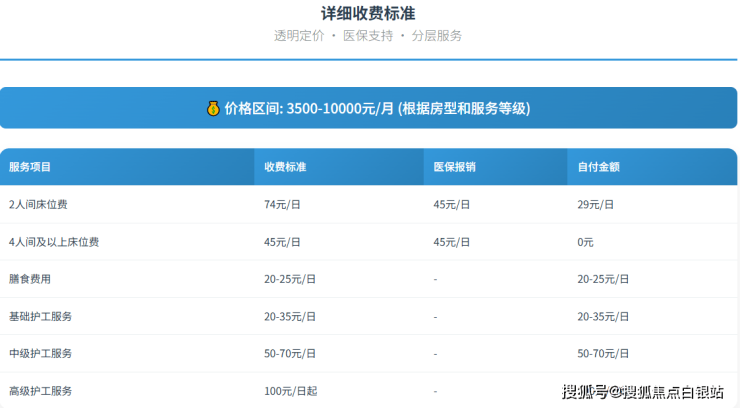Click the 高级护工服务 row label

point(40,391)
